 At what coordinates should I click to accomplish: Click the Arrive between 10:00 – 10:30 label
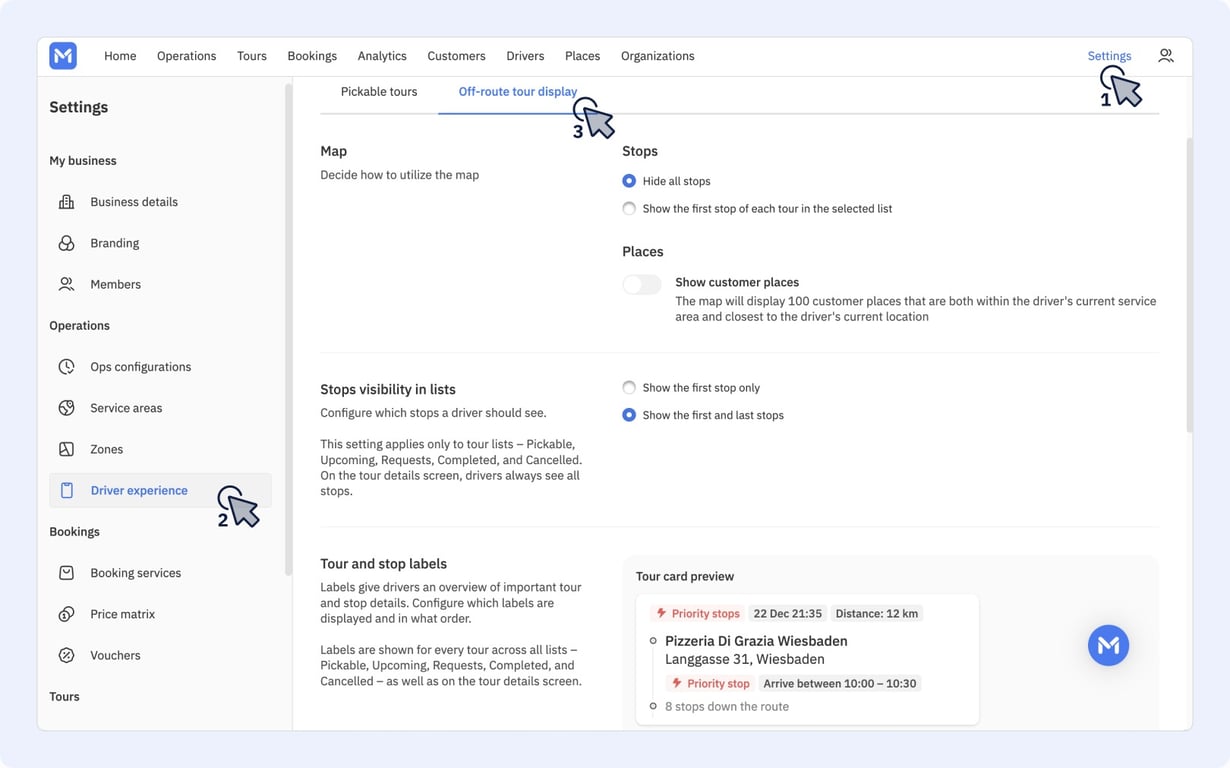click(x=841, y=684)
